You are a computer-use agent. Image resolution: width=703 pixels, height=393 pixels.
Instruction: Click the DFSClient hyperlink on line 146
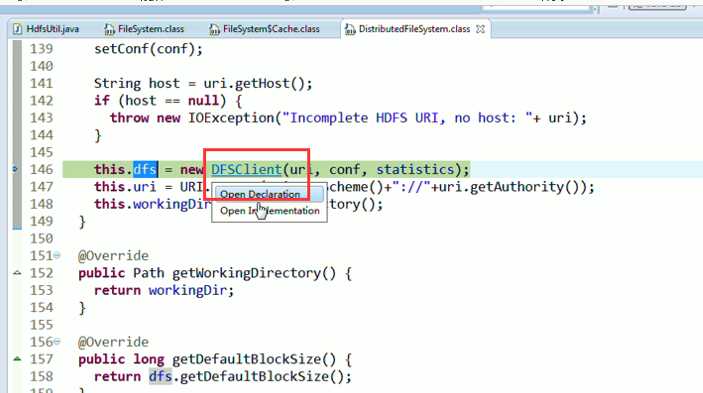click(x=246, y=169)
